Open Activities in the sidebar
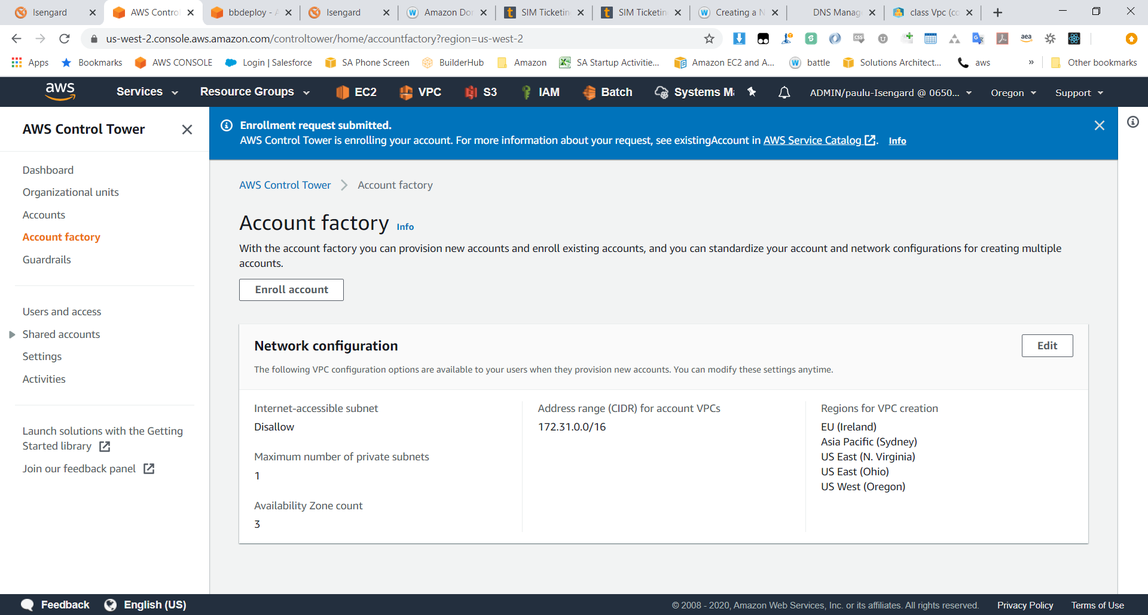Viewport: 1148px width, 615px height. tap(44, 379)
